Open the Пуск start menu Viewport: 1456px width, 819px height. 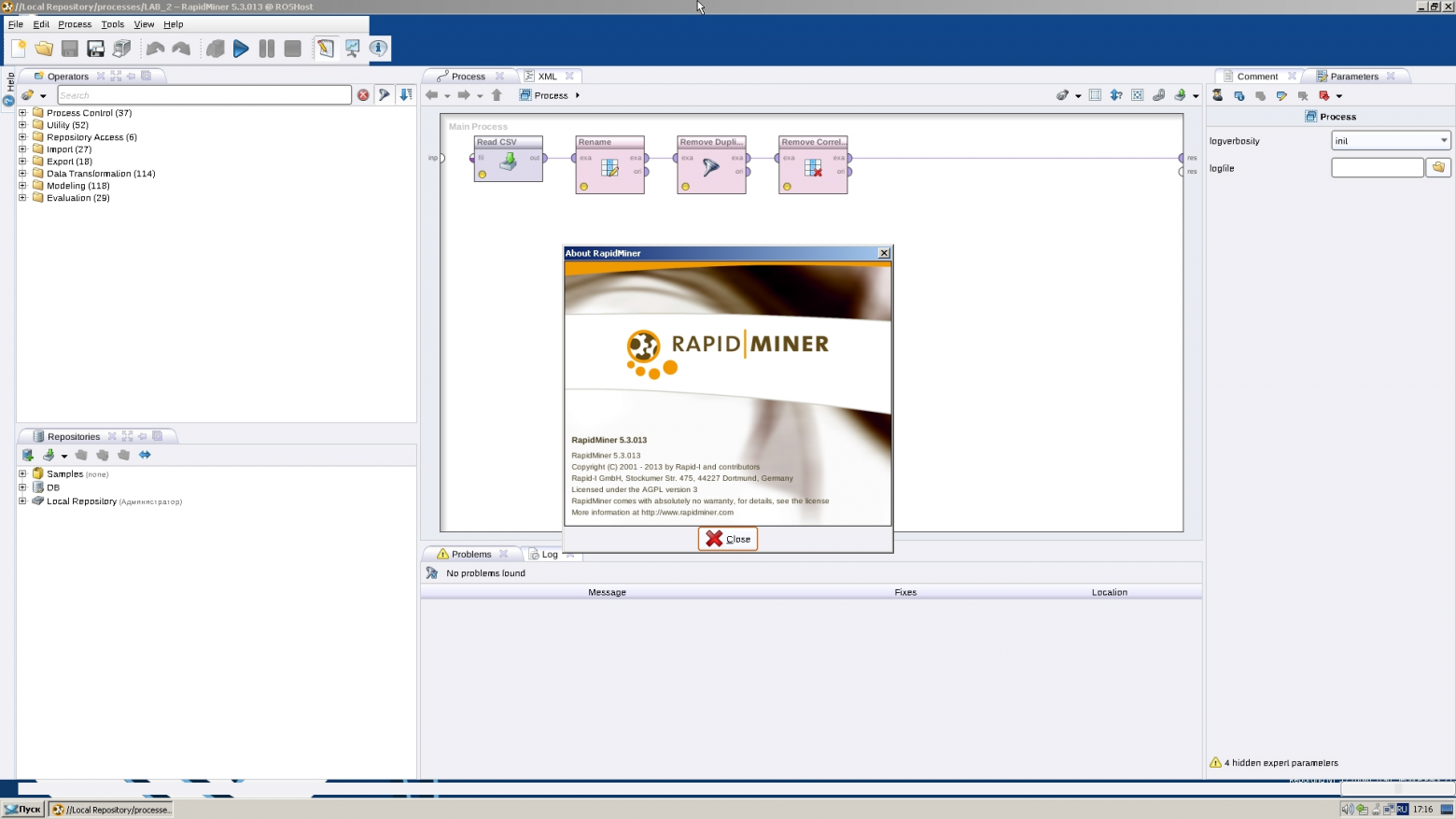pyautogui.click(x=21, y=809)
